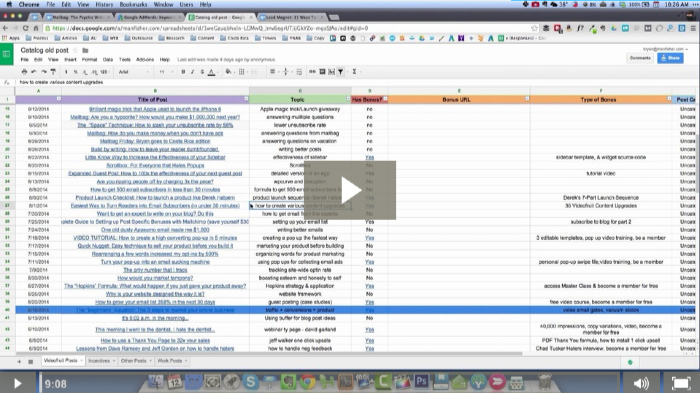This screenshot has width=700, height=393.
Task: Star the Catalog old post document
Action: (x=75, y=50)
